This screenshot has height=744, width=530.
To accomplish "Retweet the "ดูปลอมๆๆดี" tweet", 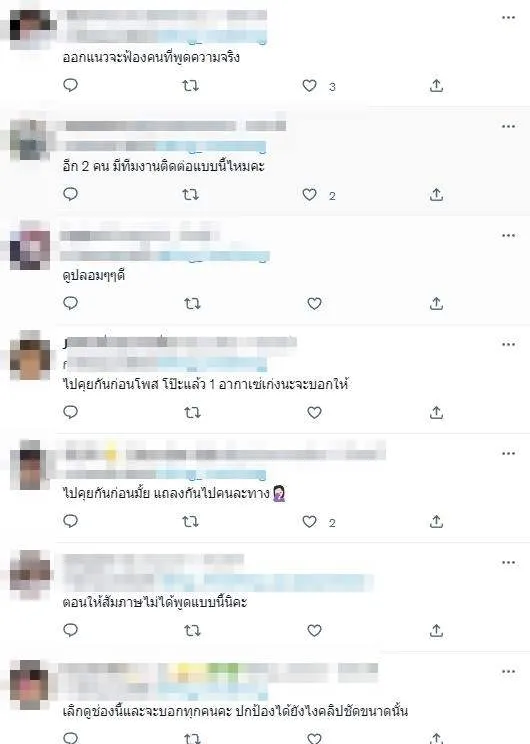I will pyautogui.click(x=192, y=304).
